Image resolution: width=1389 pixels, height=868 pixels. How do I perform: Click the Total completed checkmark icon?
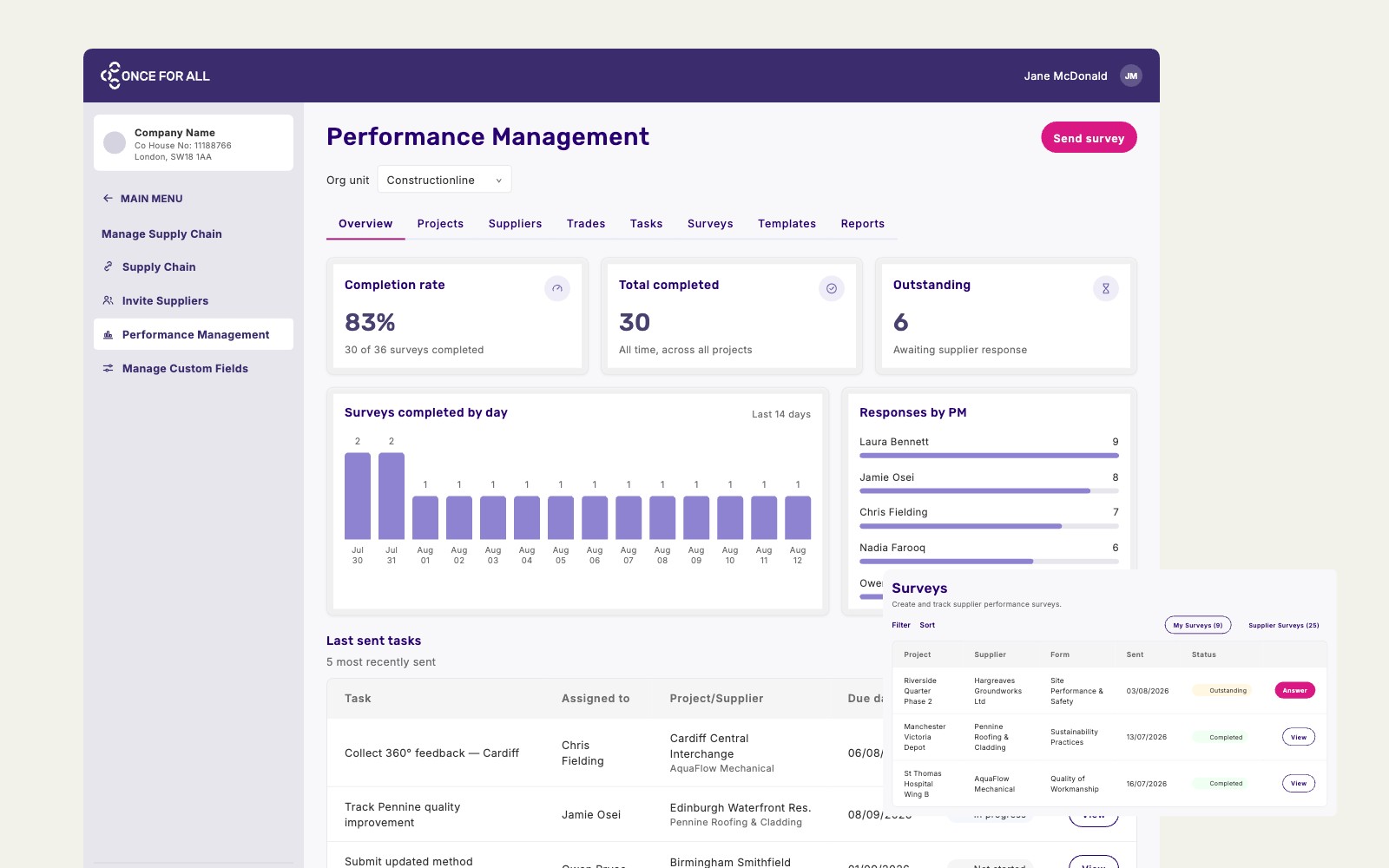click(832, 288)
